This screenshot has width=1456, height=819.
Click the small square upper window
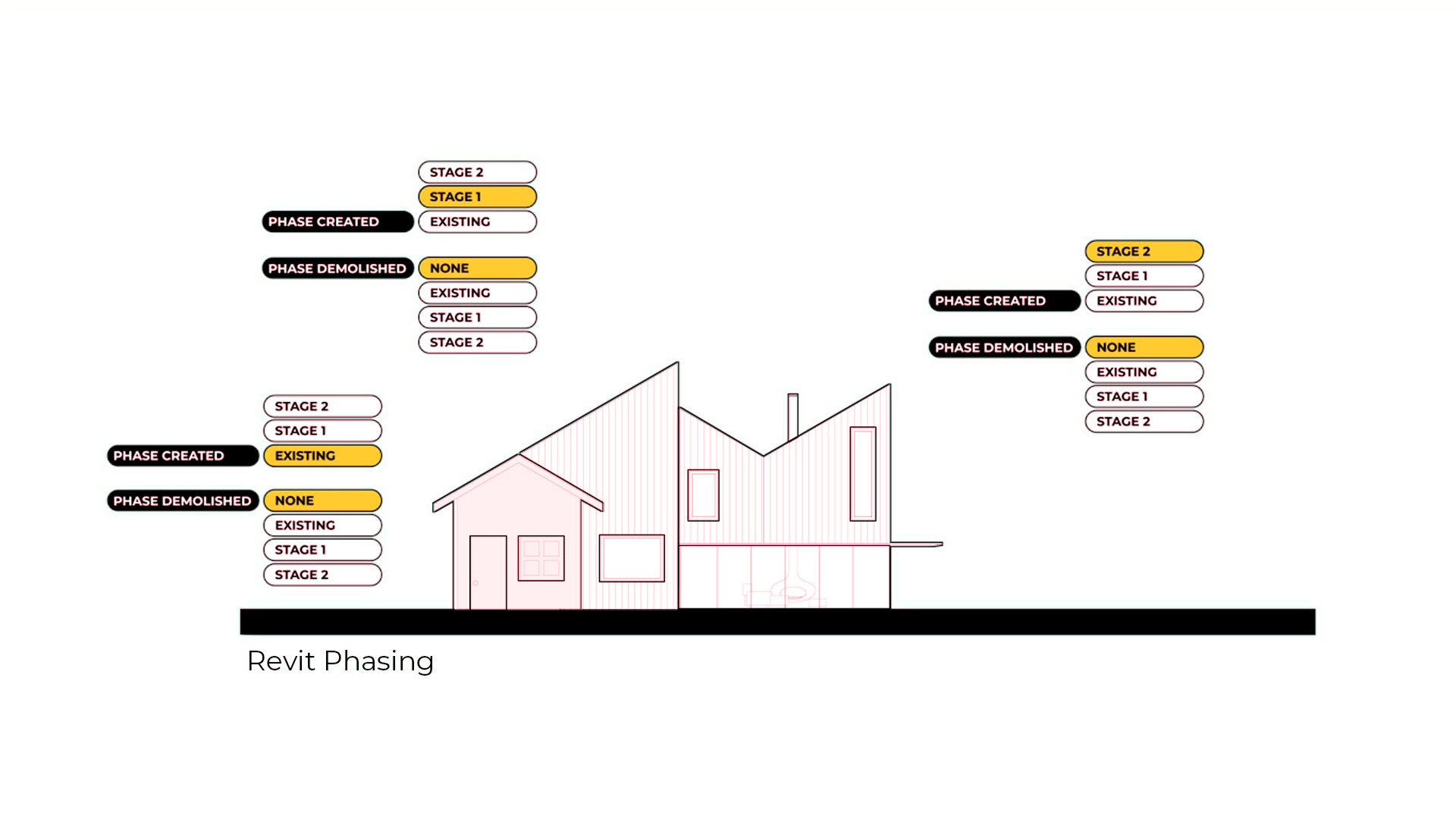coord(703,495)
